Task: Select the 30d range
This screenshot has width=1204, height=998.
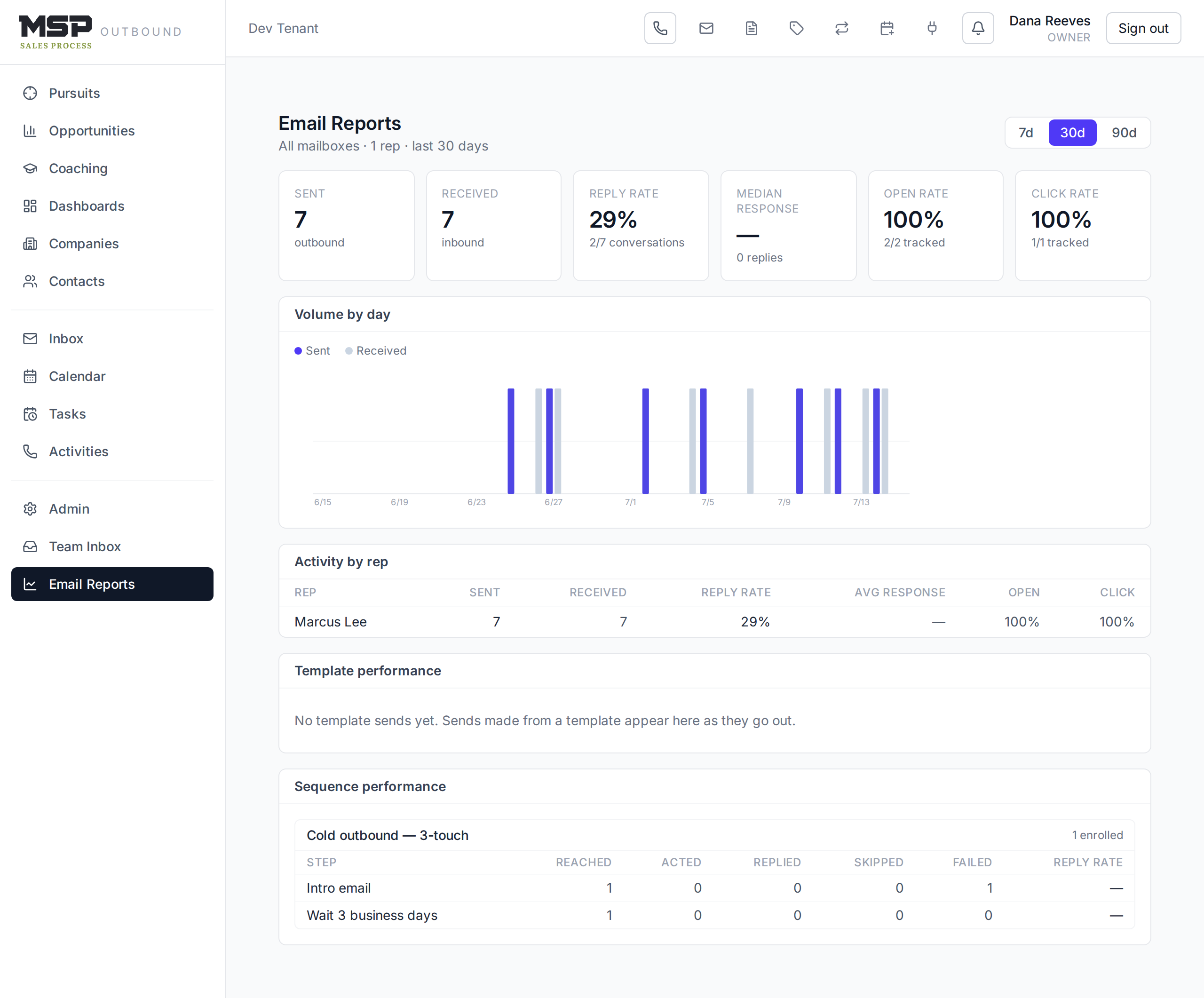Action: (x=1072, y=133)
